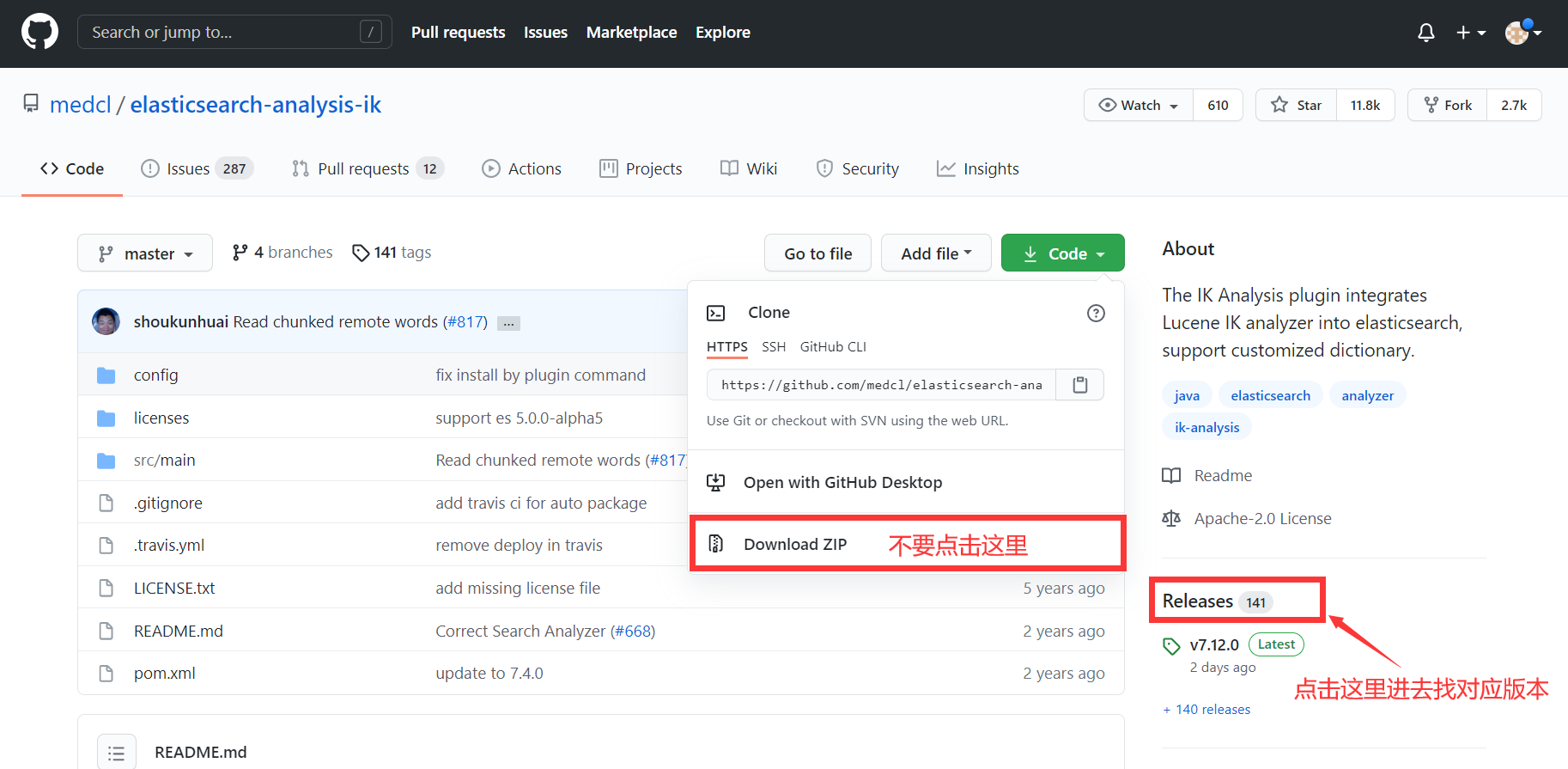Open the licenses folder
The height and width of the screenshot is (769, 1568).
point(161,418)
